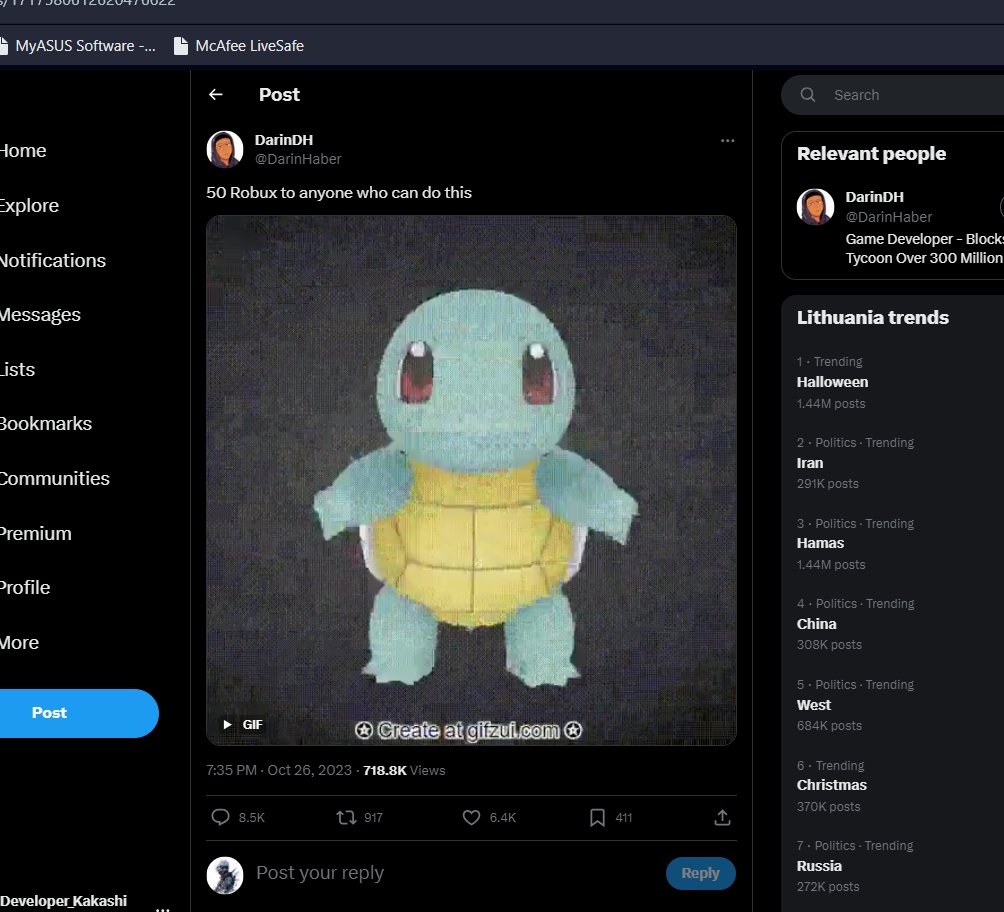1004x912 pixels.
Task: Open the Hamas trend
Action: (x=820, y=543)
